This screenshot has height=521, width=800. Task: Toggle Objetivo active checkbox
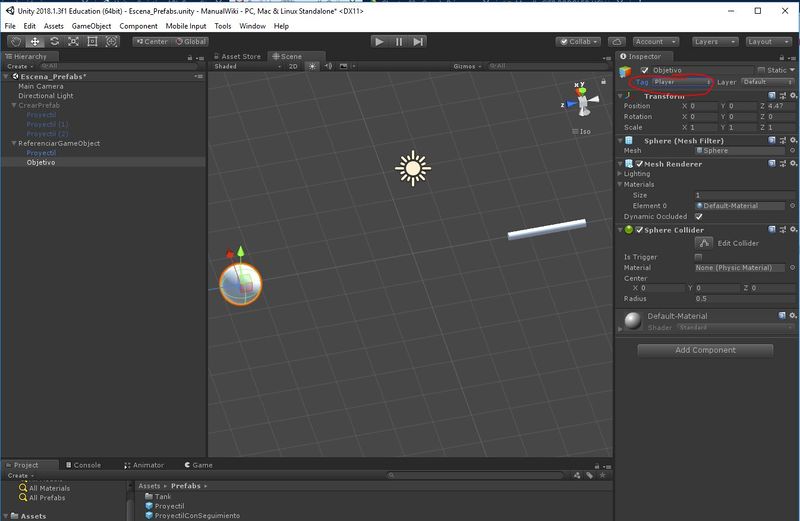[x=644, y=70]
